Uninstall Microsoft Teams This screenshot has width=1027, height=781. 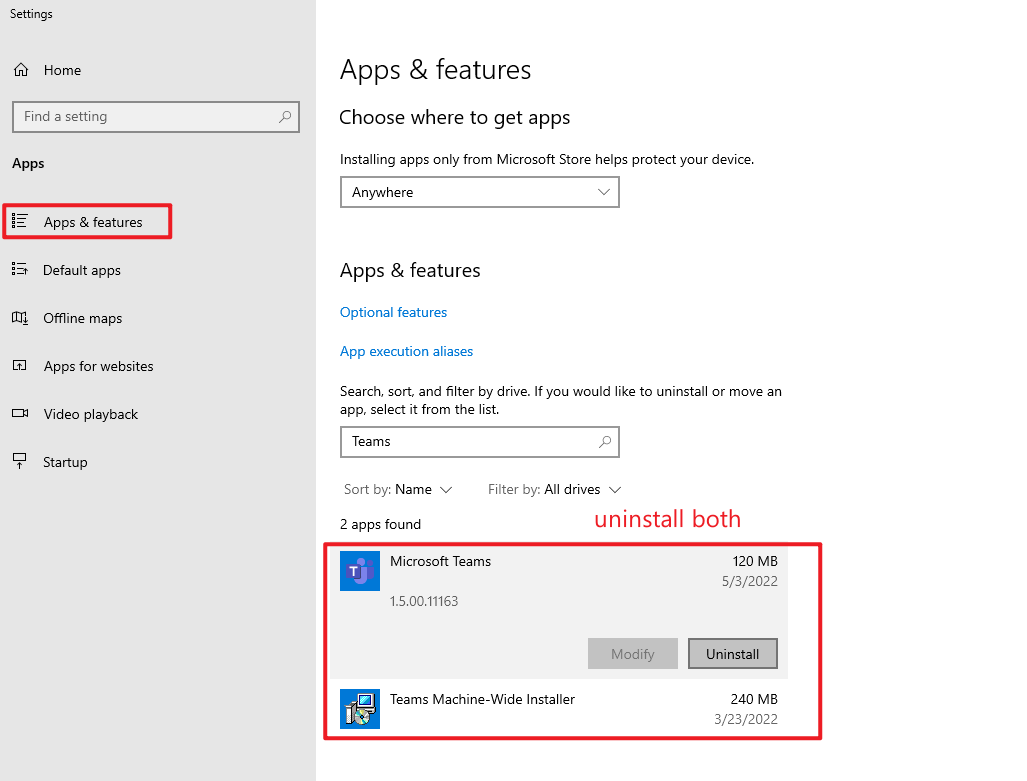click(732, 654)
